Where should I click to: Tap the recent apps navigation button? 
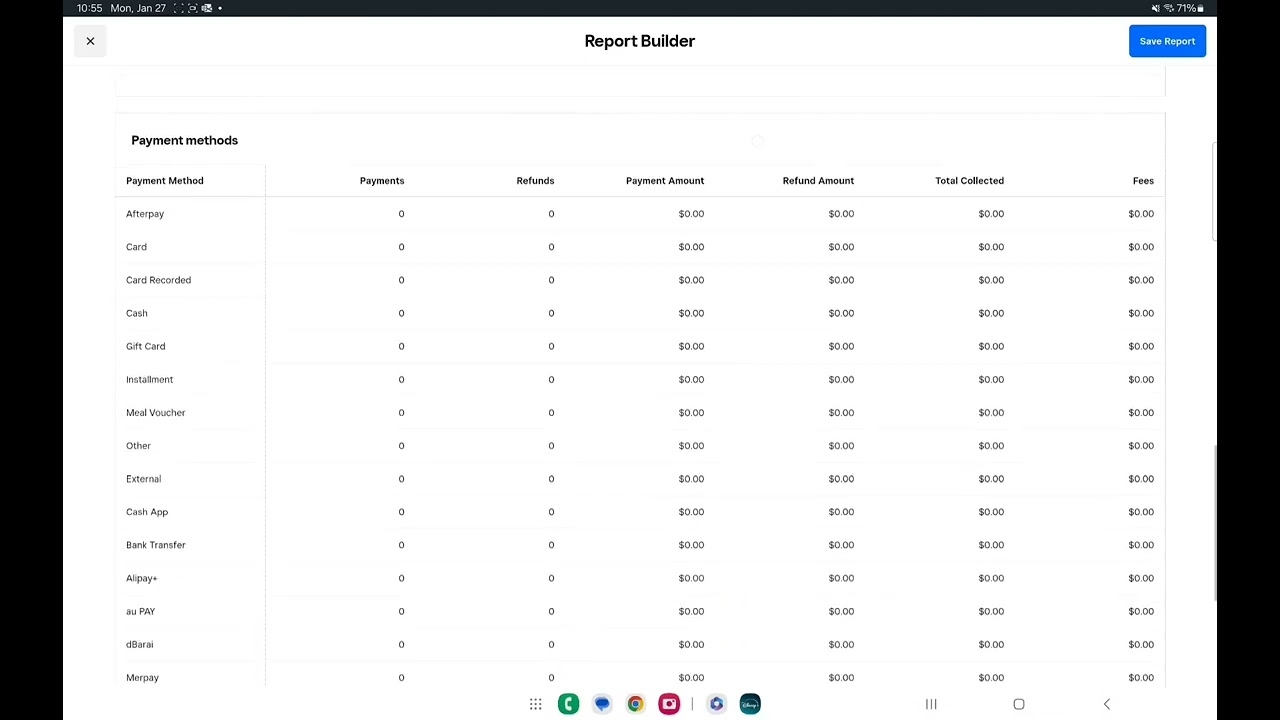point(931,704)
